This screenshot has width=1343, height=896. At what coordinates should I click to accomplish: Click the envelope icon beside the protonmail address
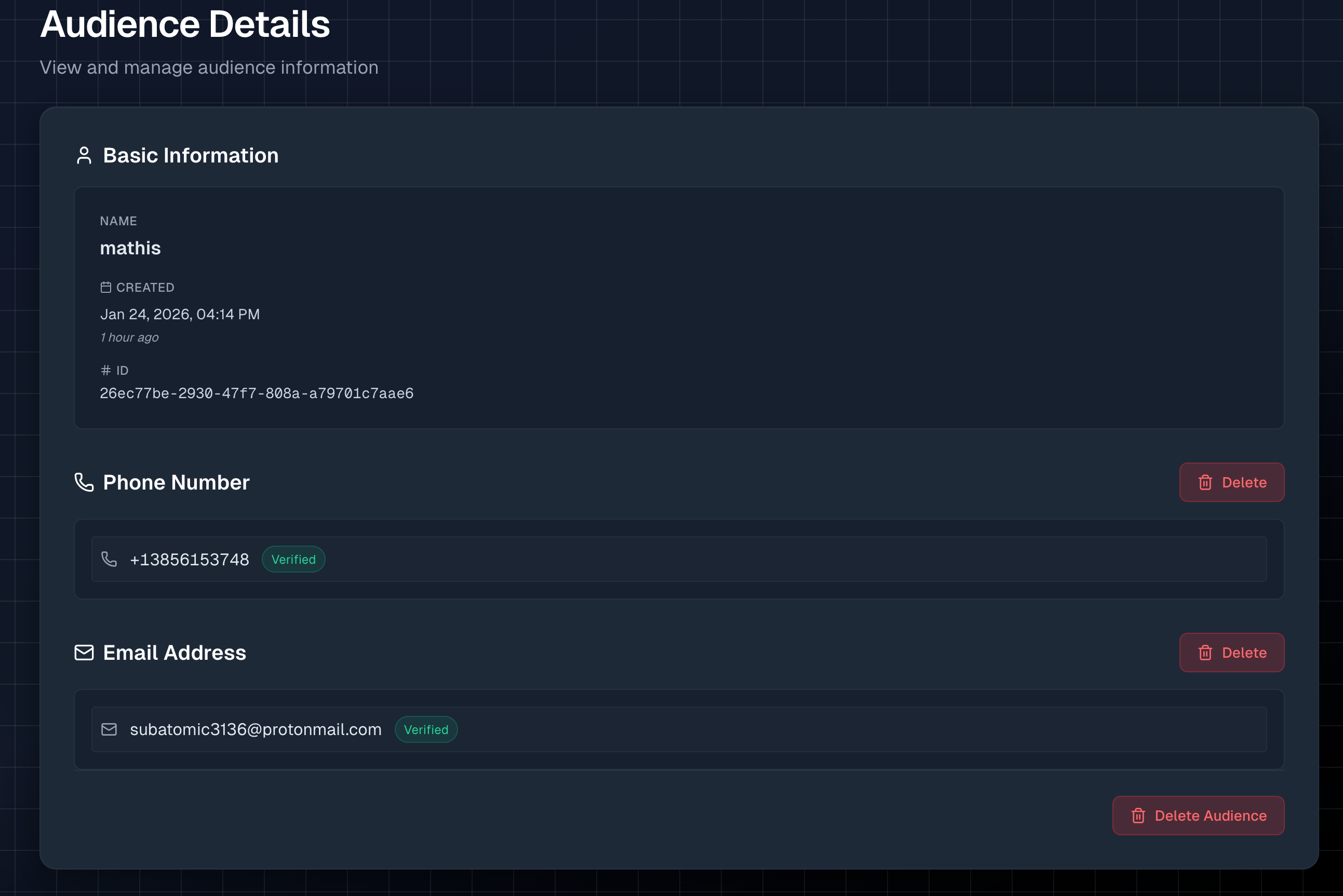point(109,729)
